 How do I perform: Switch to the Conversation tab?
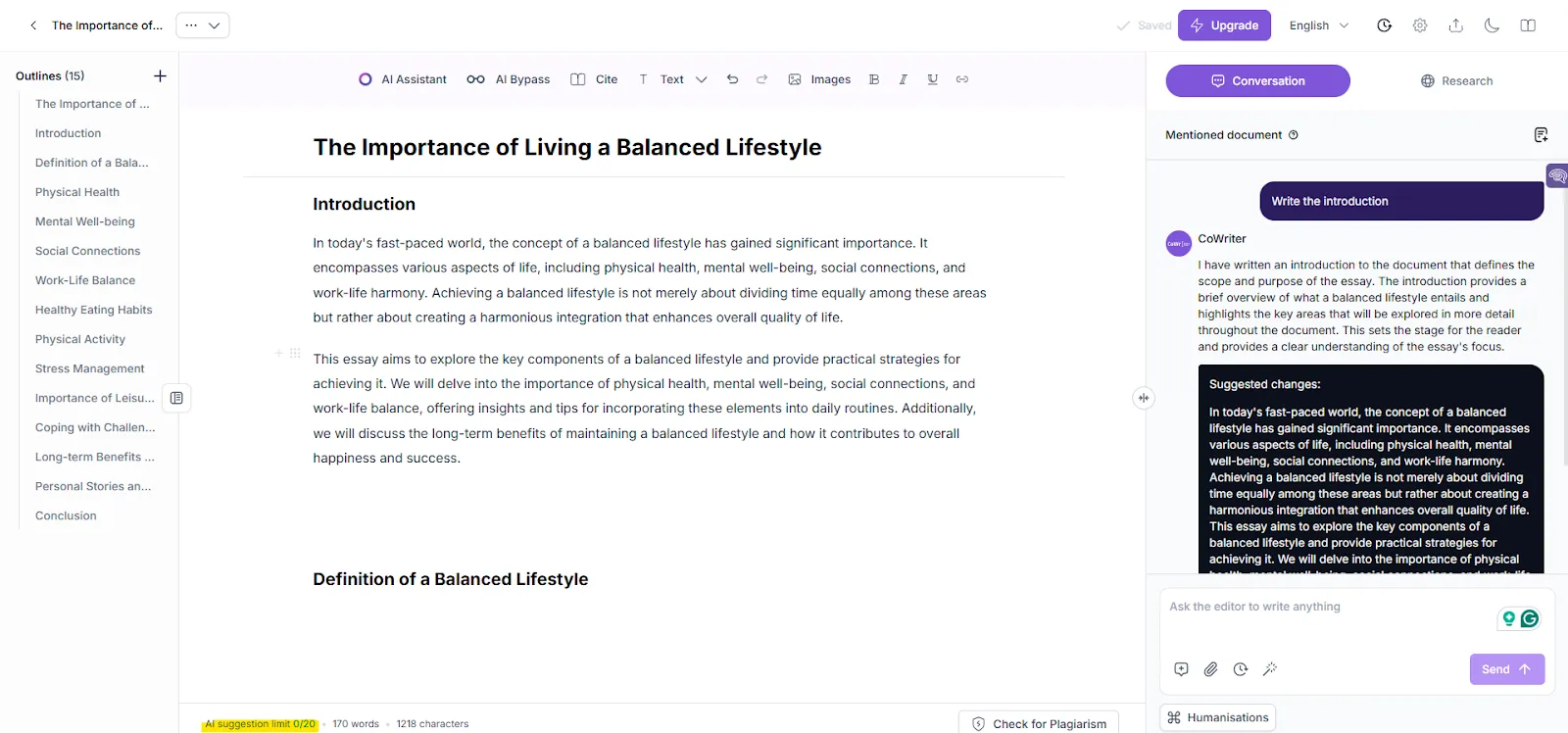(x=1257, y=81)
